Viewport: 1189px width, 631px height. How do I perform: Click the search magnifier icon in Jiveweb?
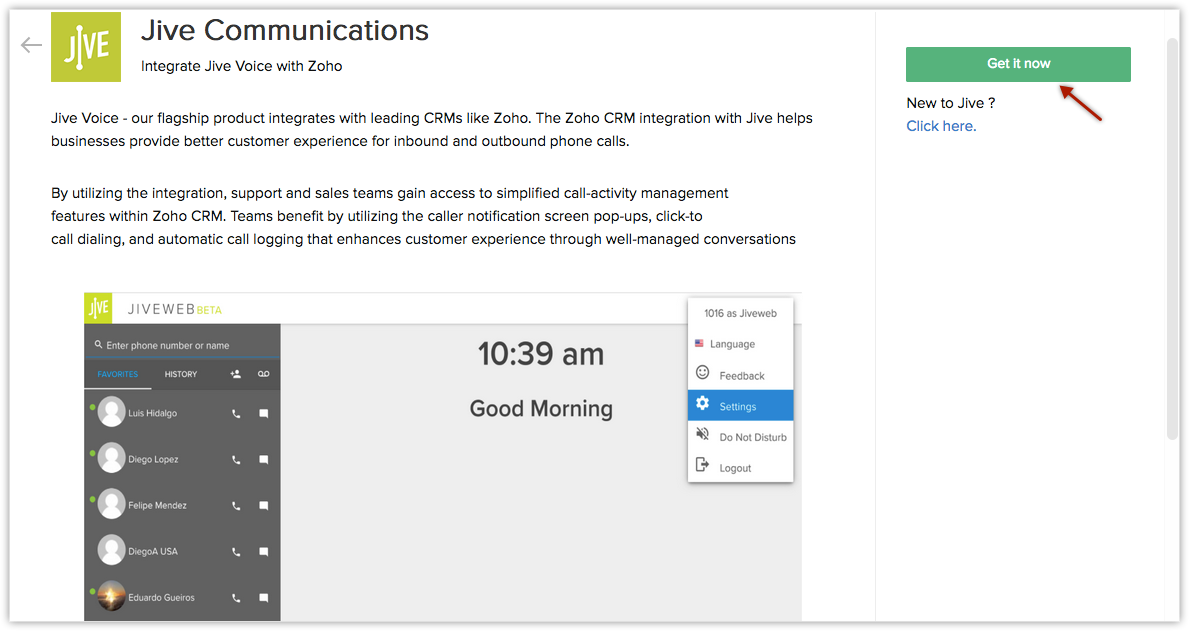98,344
